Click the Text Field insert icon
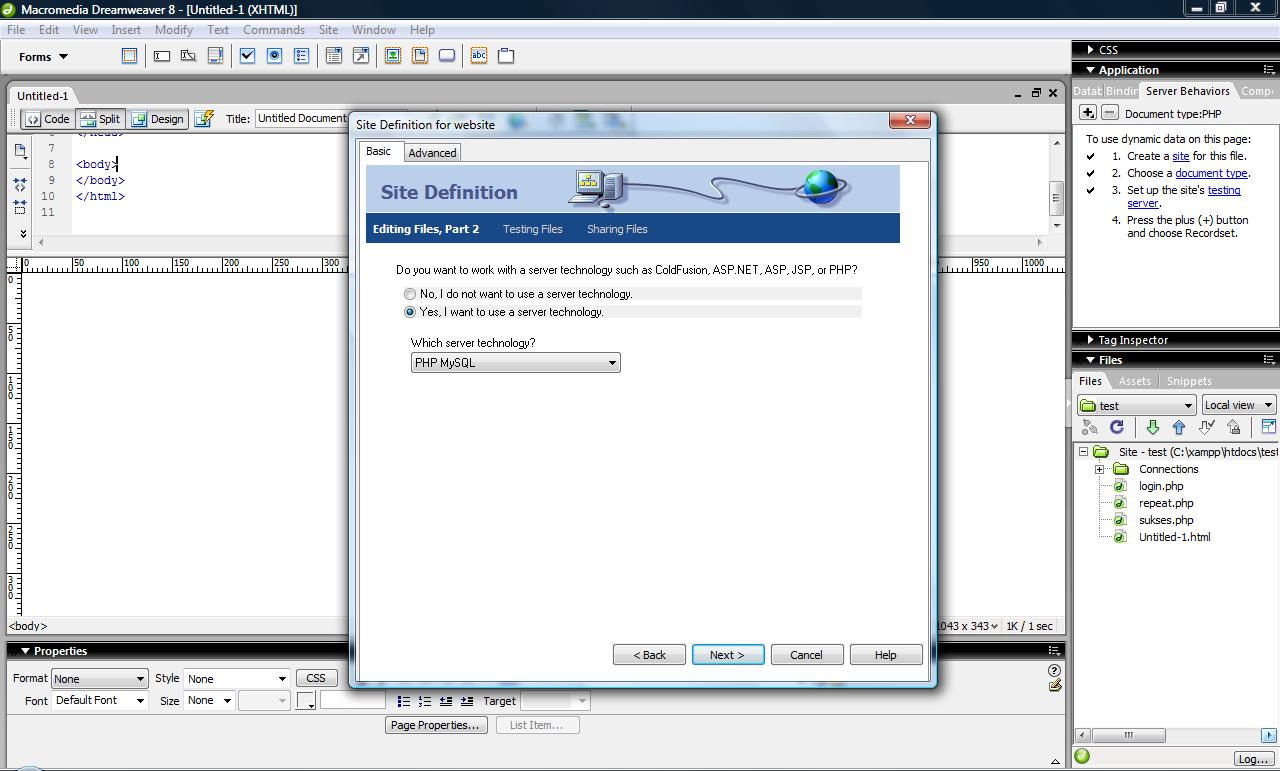Screen dimensions: 1283x771 [x=161, y=56]
